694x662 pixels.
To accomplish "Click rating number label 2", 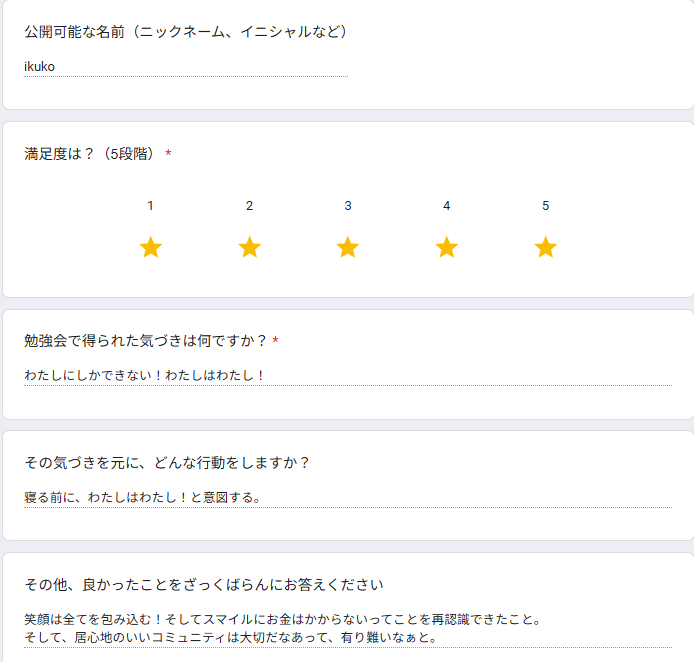I will pyautogui.click(x=250, y=206).
